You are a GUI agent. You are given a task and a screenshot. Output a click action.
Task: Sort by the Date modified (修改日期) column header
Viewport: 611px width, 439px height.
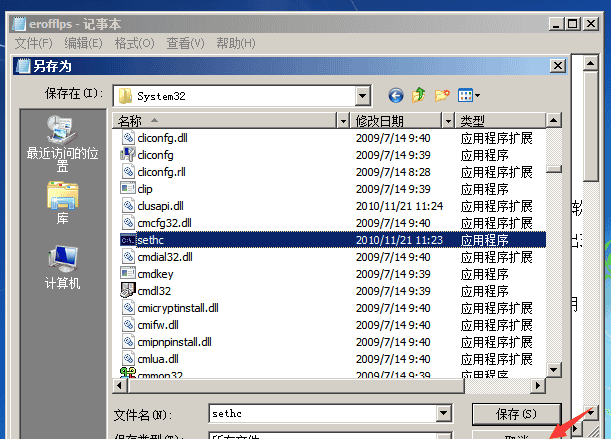(x=396, y=121)
